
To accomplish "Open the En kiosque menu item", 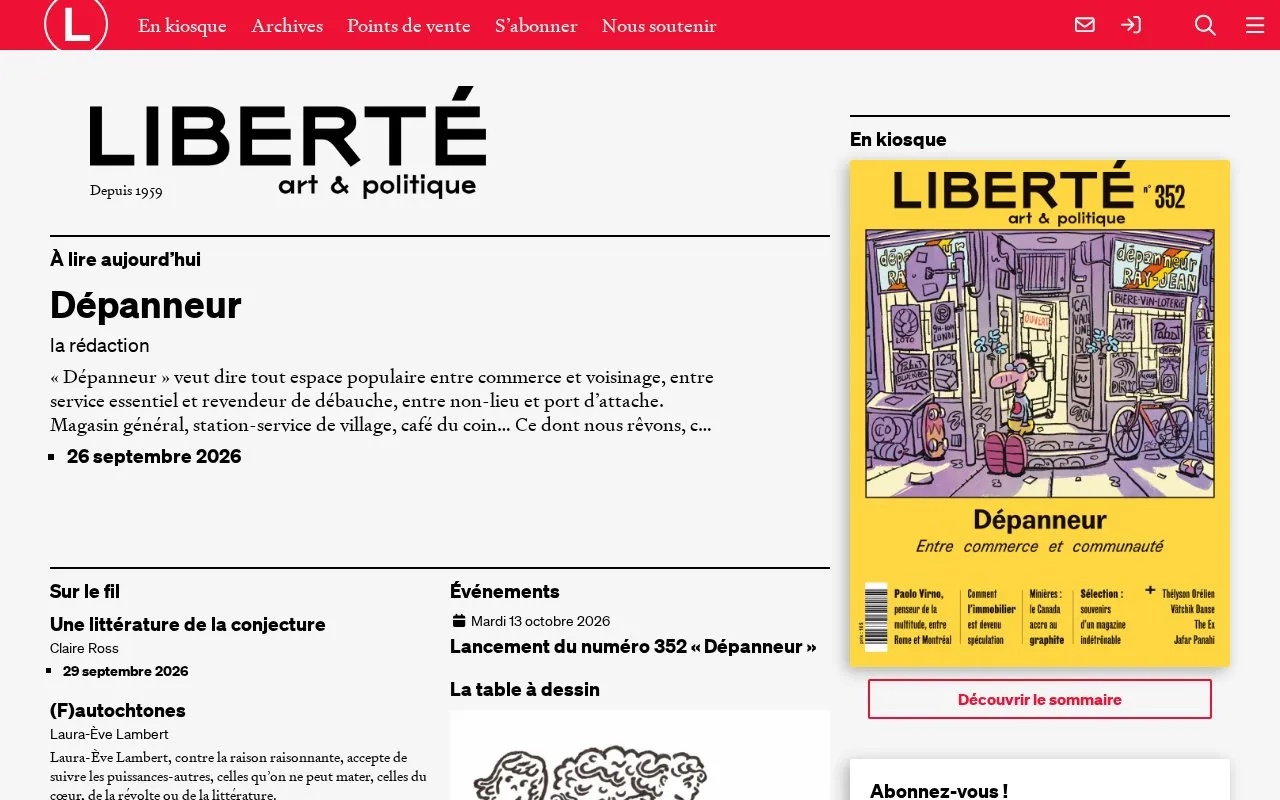I will pos(182,26).
